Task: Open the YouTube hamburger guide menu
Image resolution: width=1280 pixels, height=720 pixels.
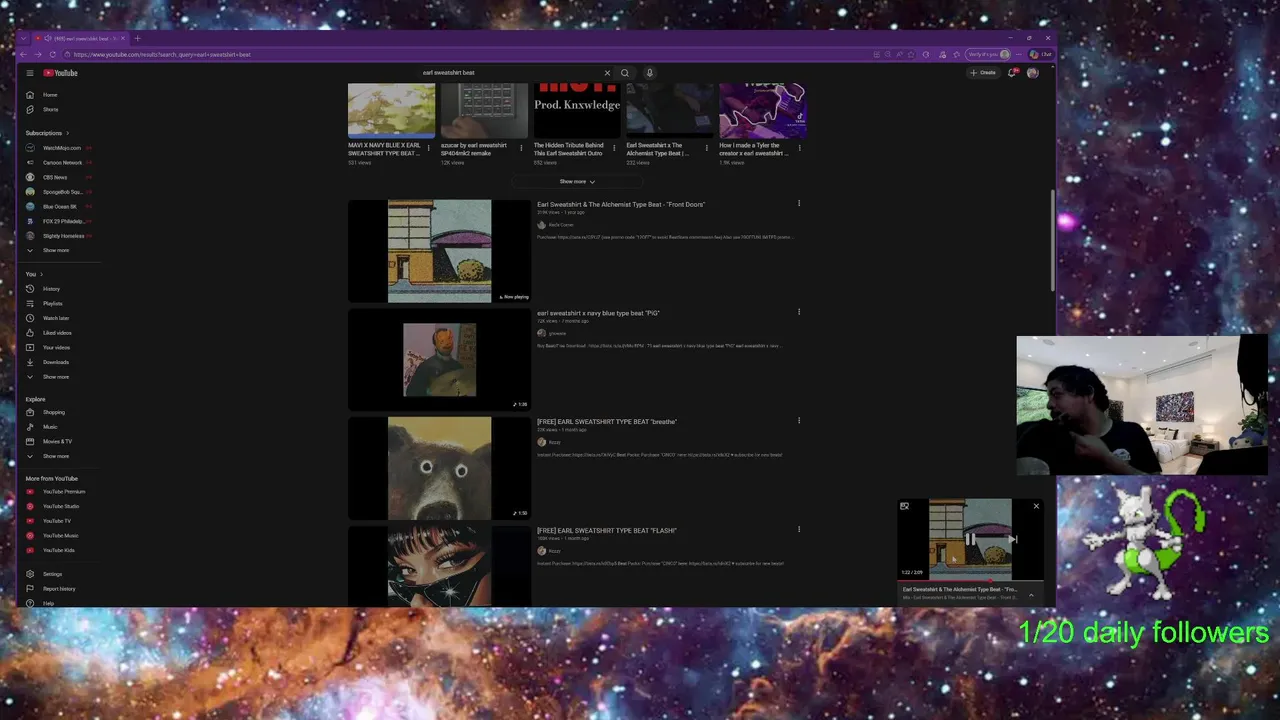Action: tap(30, 73)
